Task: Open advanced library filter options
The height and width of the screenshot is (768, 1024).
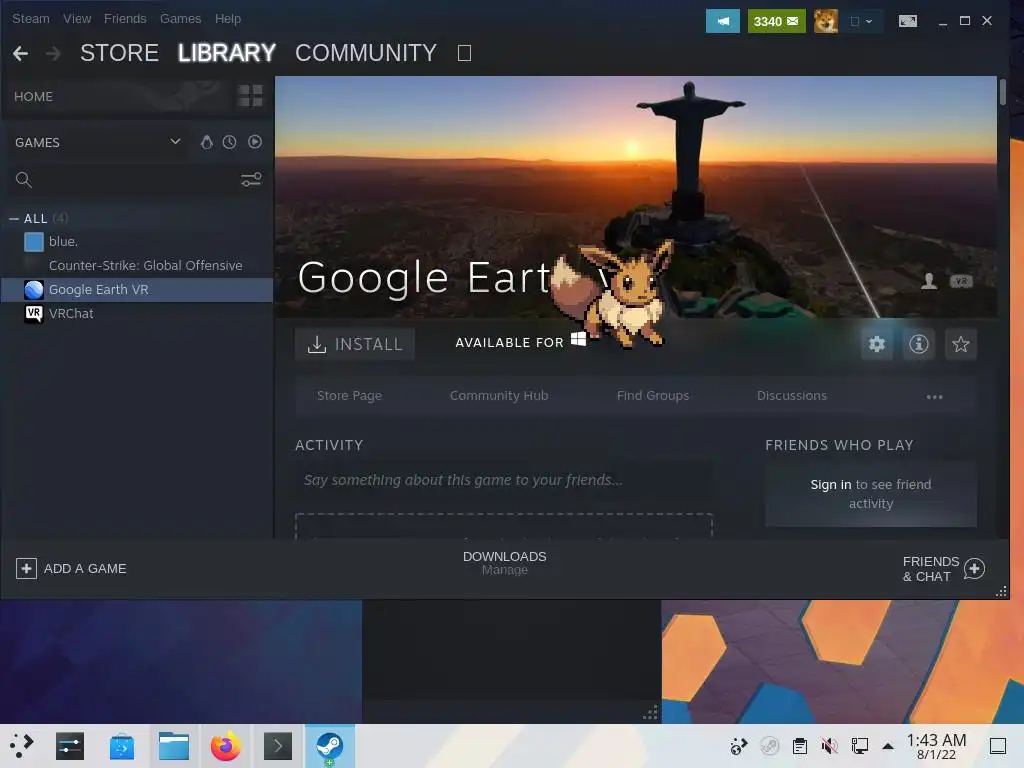Action: tap(251, 180)
